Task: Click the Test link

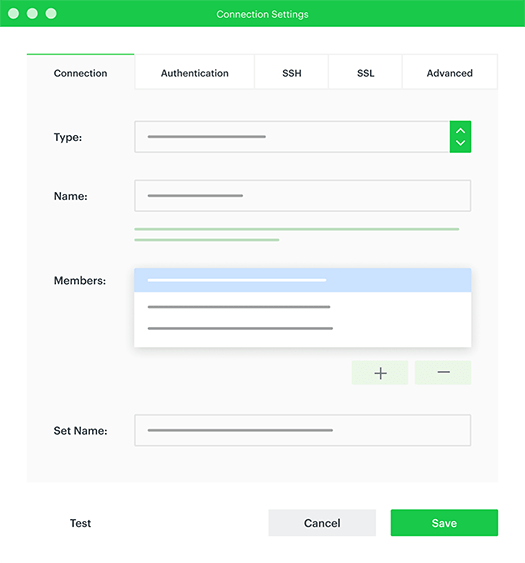Action: 80,523
